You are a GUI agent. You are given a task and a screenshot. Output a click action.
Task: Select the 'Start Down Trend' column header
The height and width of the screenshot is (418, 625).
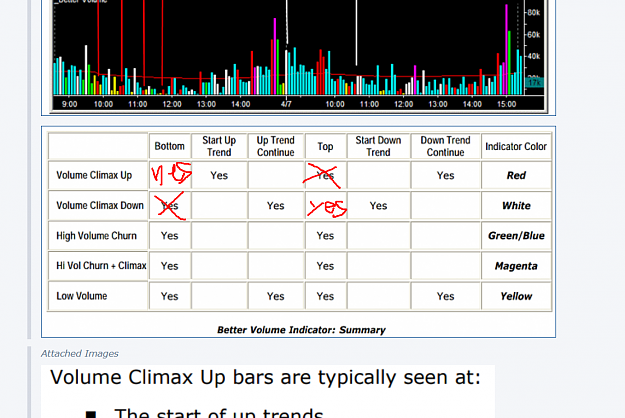pyautogui.click(x=378, y=146)
